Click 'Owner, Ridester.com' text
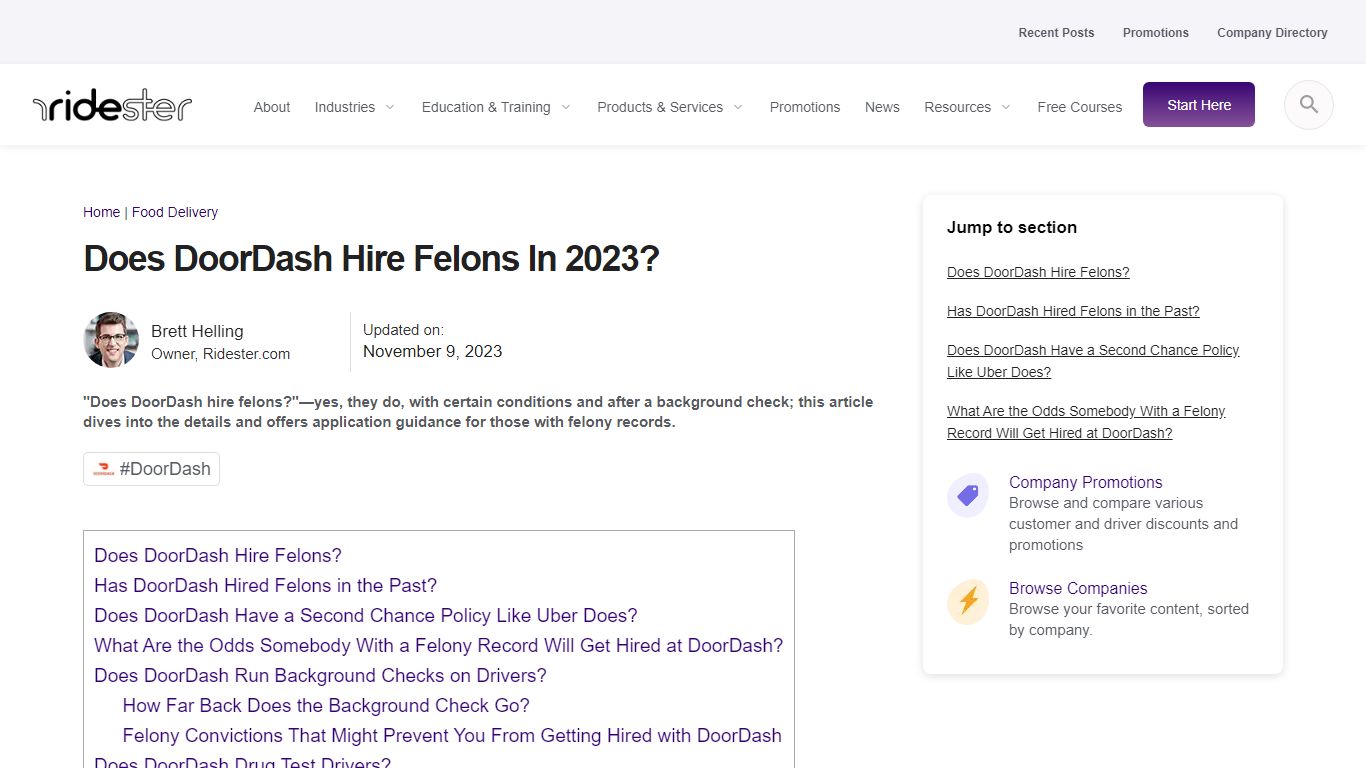 coord(221,354)
